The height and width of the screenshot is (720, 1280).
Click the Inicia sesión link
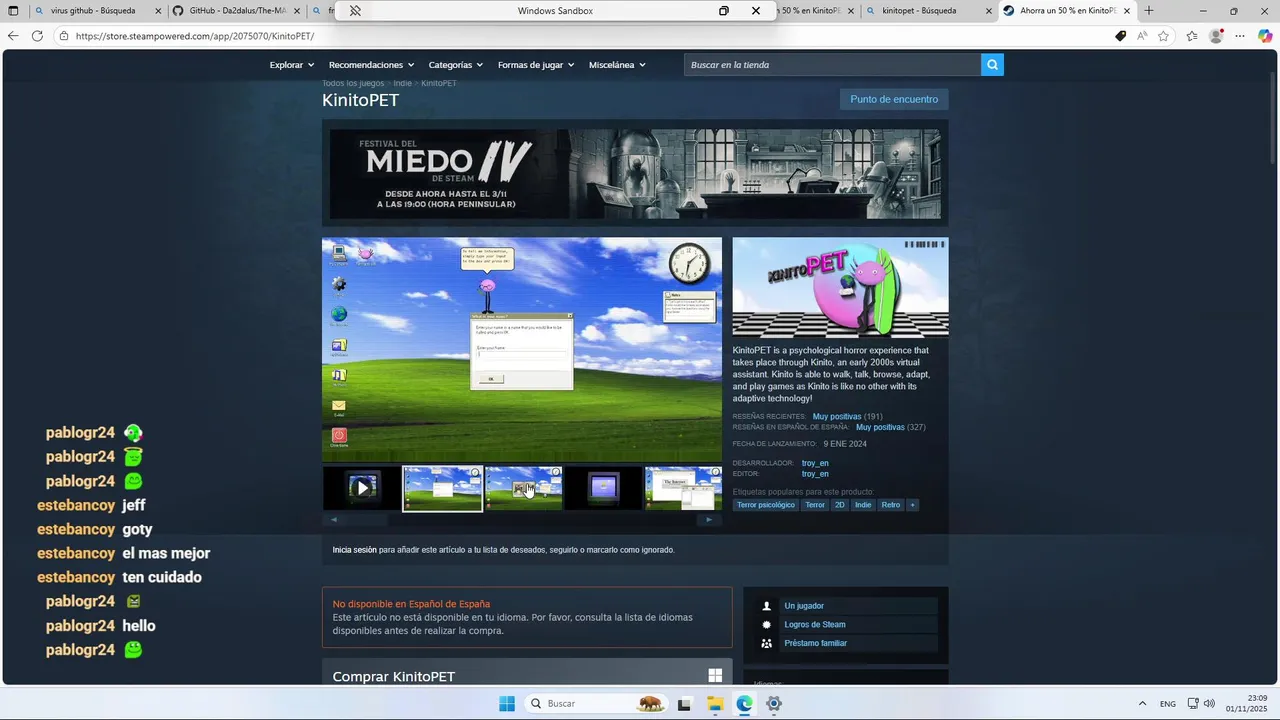tap(355, 550)
